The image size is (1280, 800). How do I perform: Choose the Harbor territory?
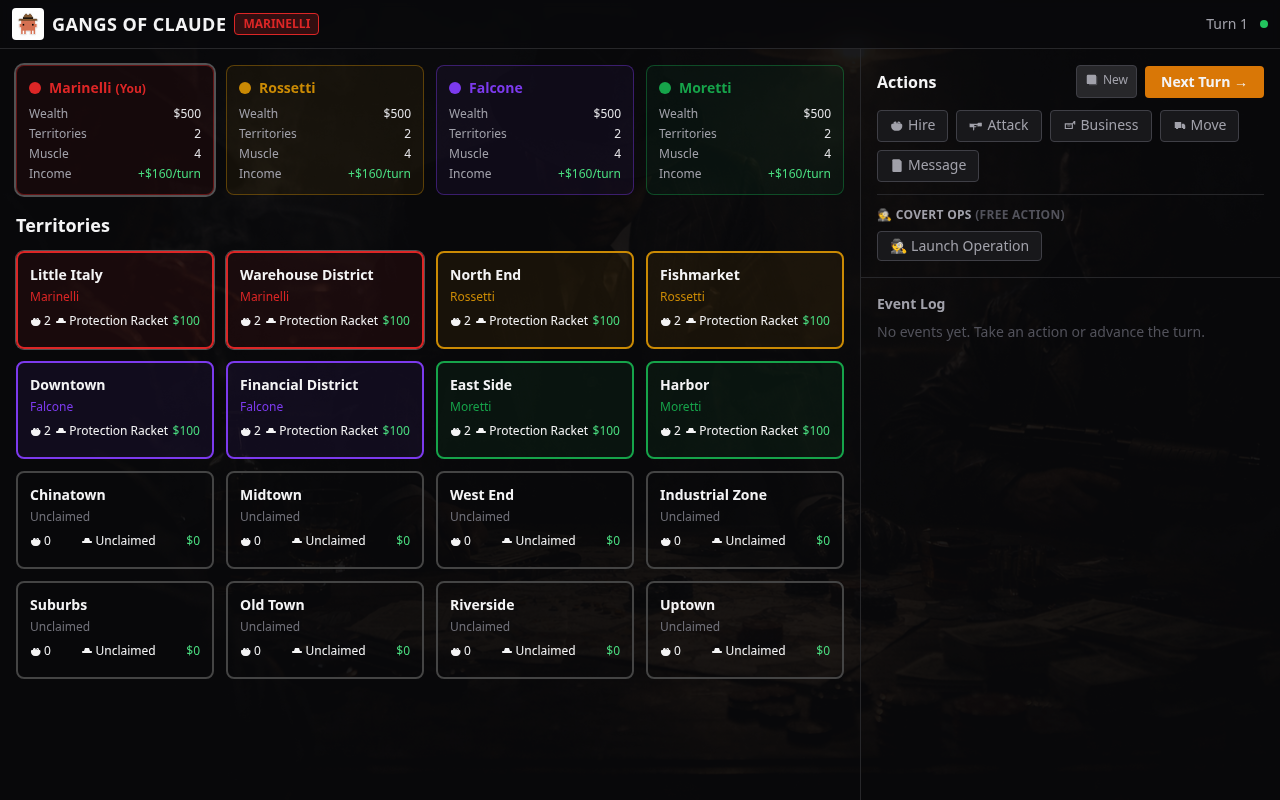point(745,409)
